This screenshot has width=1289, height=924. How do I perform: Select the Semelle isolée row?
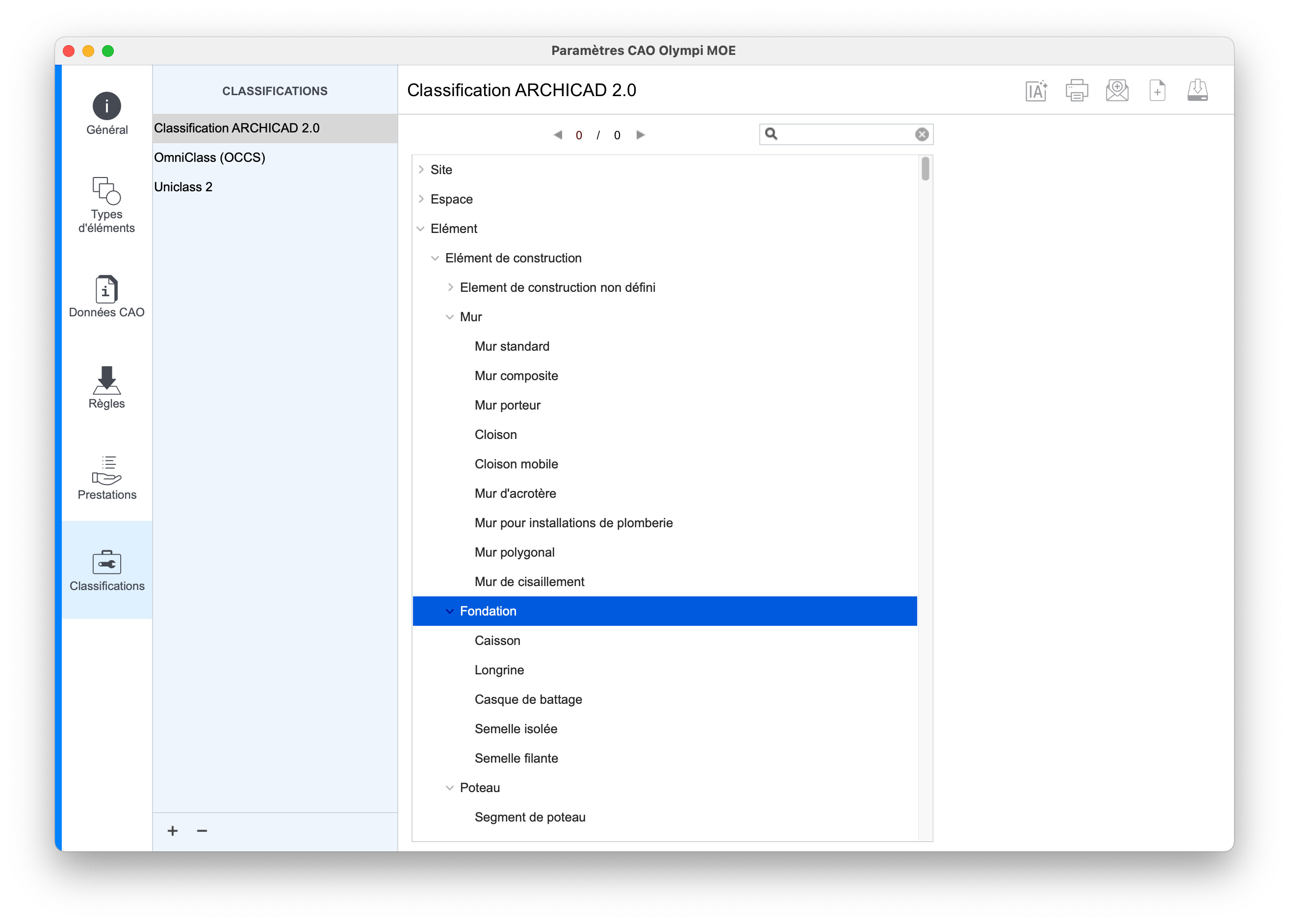tap(665, 729)
